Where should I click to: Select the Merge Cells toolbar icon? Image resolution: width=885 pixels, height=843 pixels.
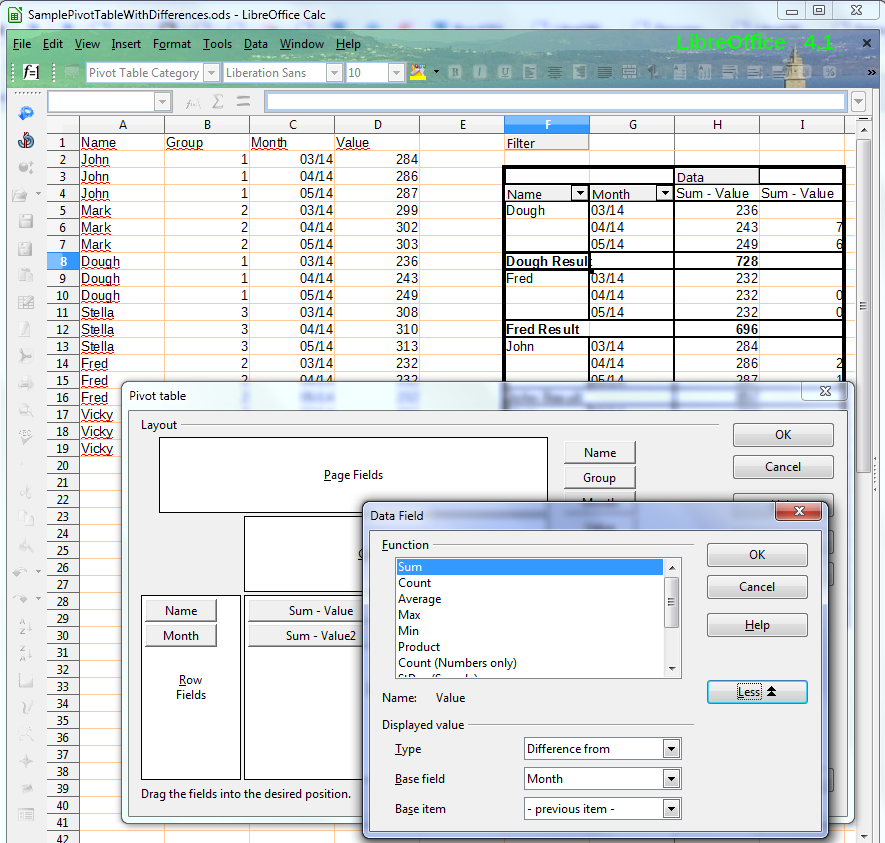coord(627,72)
